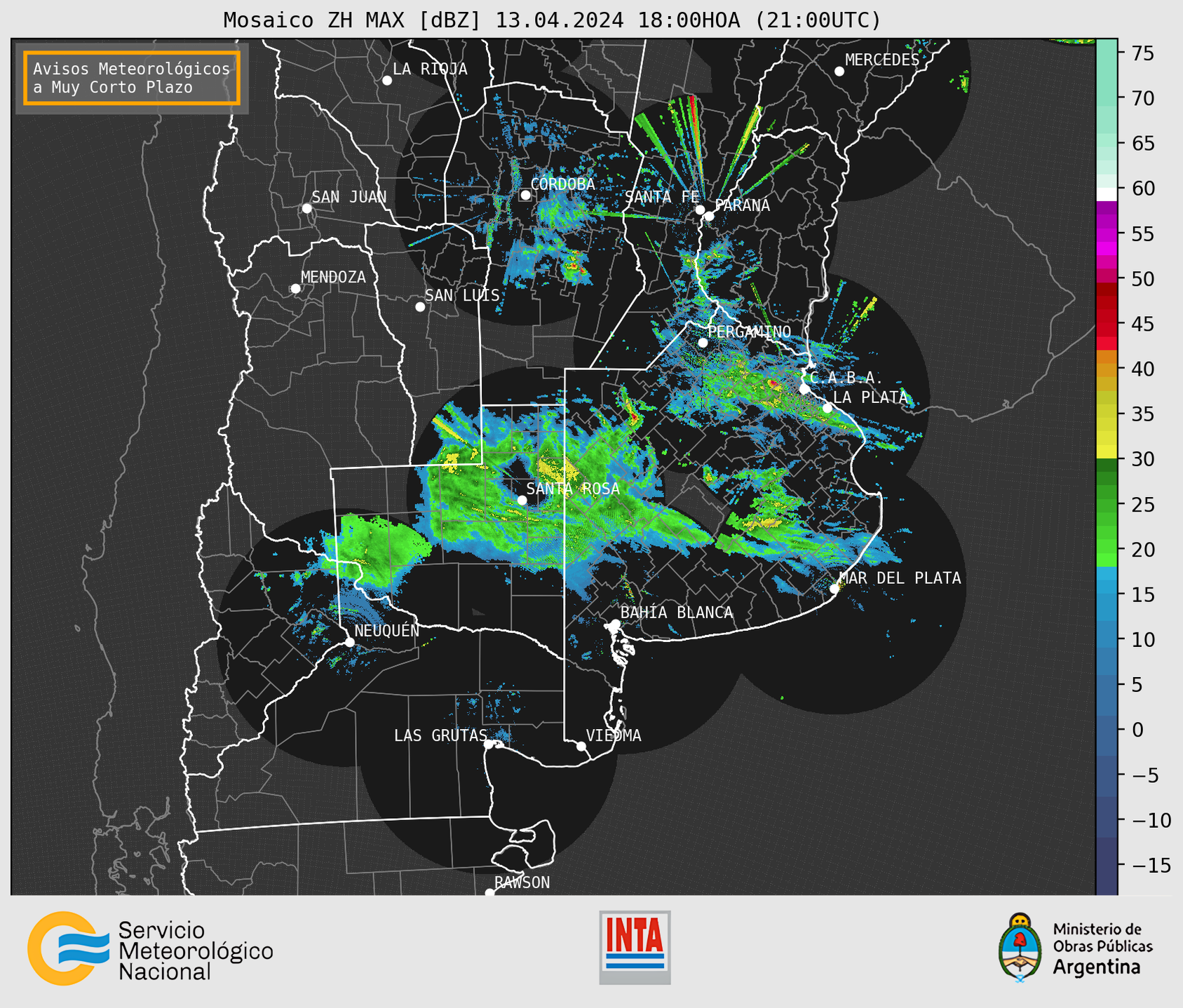
Task: Click the MERCEDES label text
Action: 882,60
